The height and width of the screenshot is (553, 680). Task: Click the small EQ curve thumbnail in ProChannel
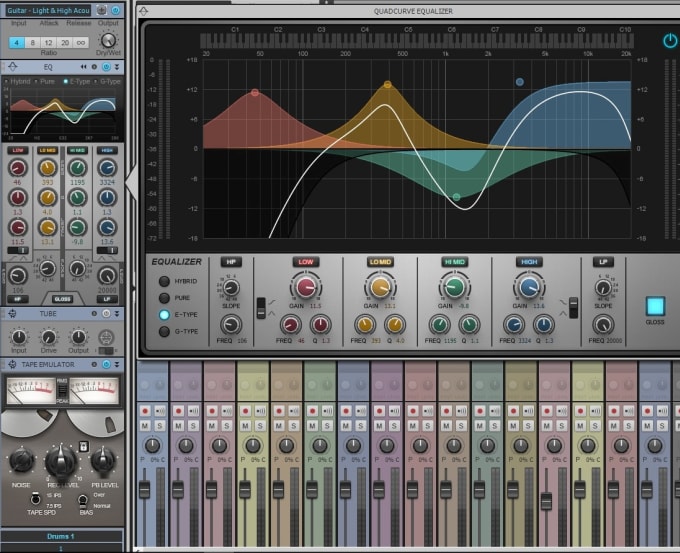pyautogui.click(x=63, y=112)
